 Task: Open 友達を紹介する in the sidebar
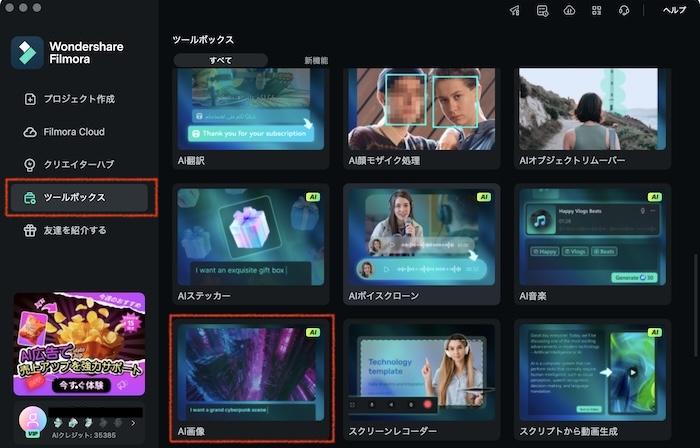79,230
